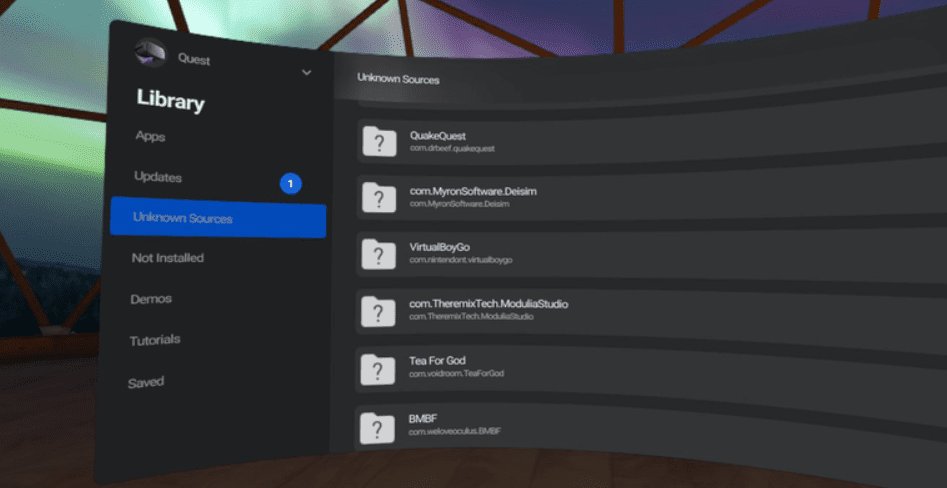Launch the ModuliaStudio app title text
This screenshot has height=488, width=947.
point(488,303)
